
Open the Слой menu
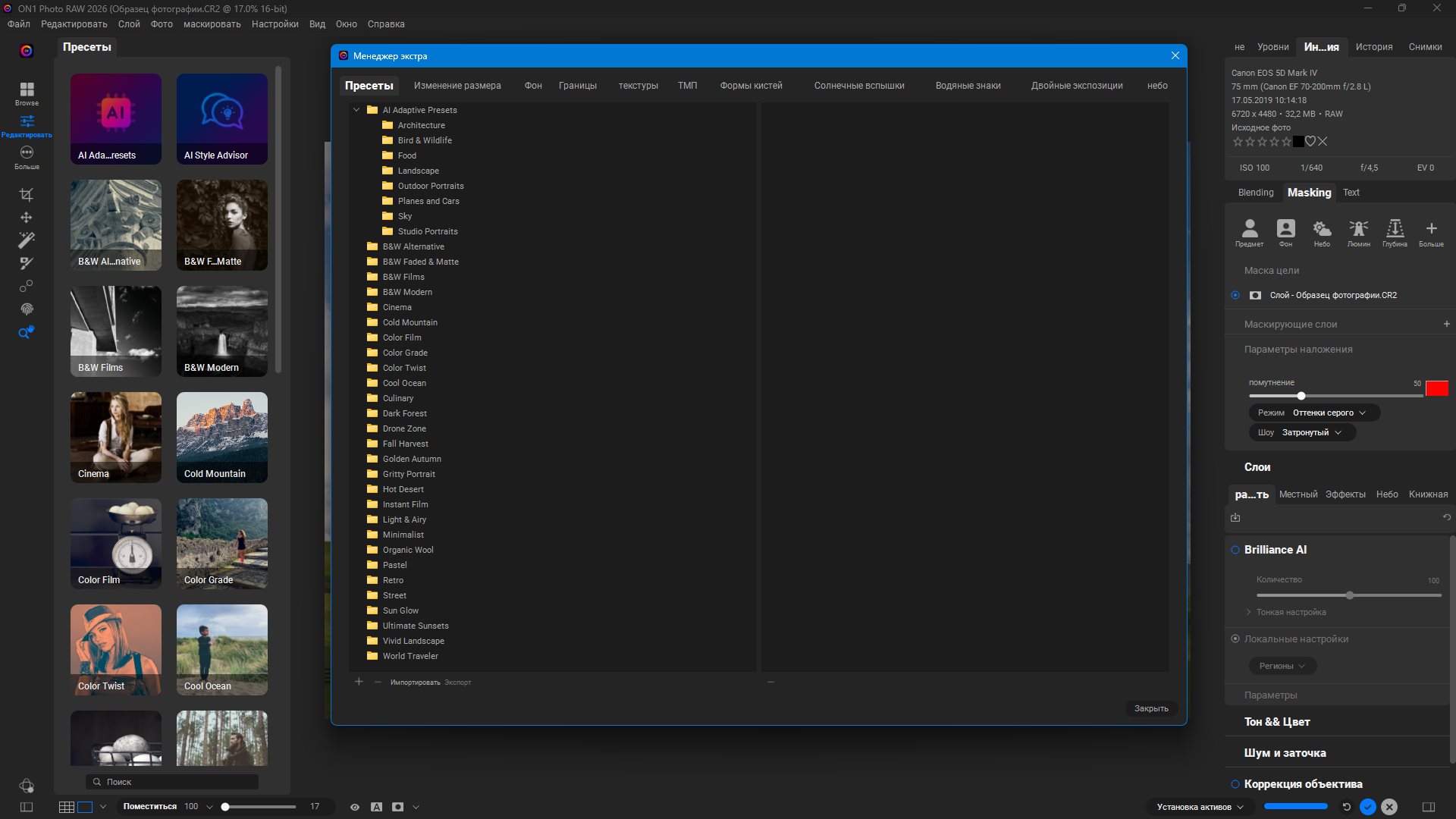tap(129, 24)
